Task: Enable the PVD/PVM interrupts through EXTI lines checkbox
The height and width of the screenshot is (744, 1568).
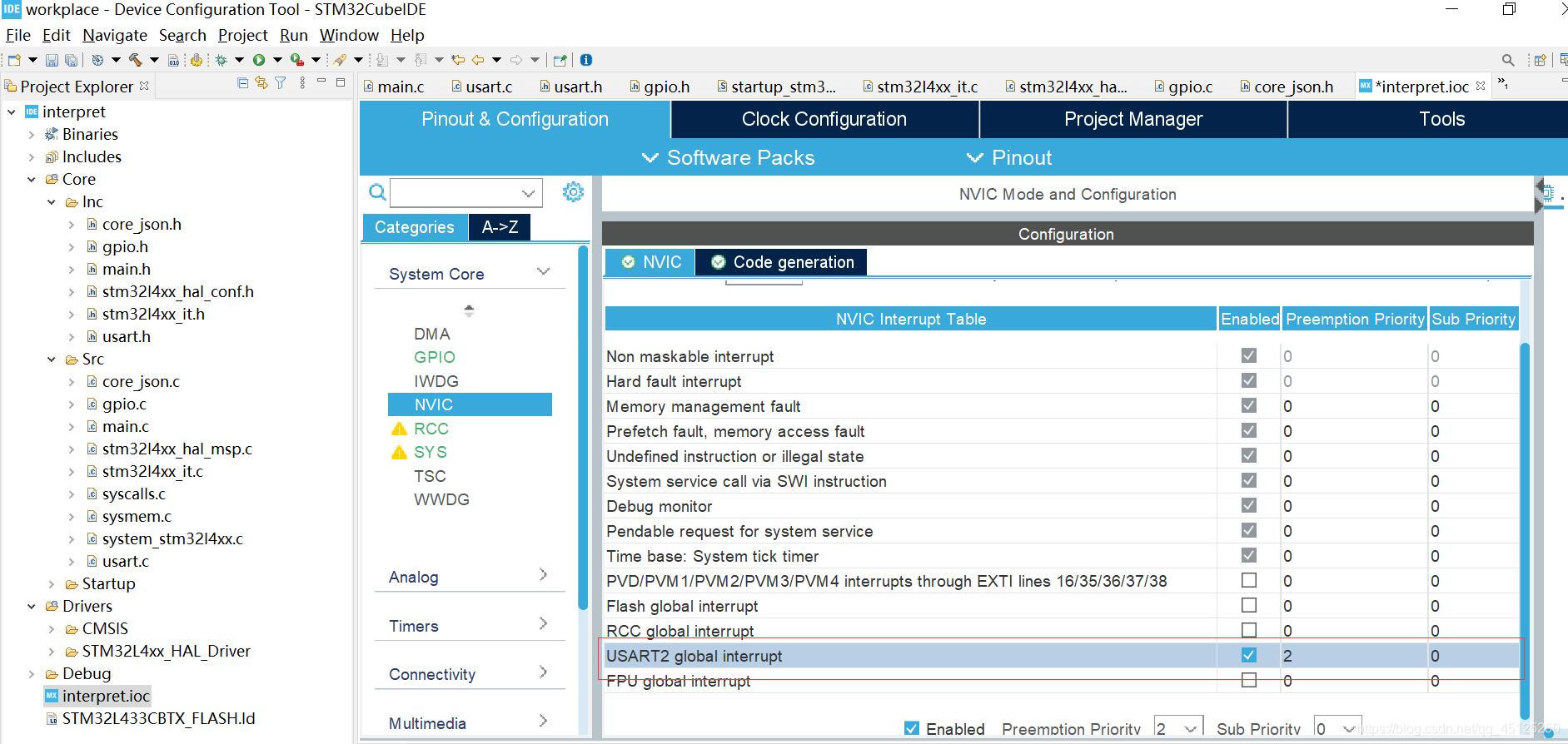Action: click(1248, 580)
